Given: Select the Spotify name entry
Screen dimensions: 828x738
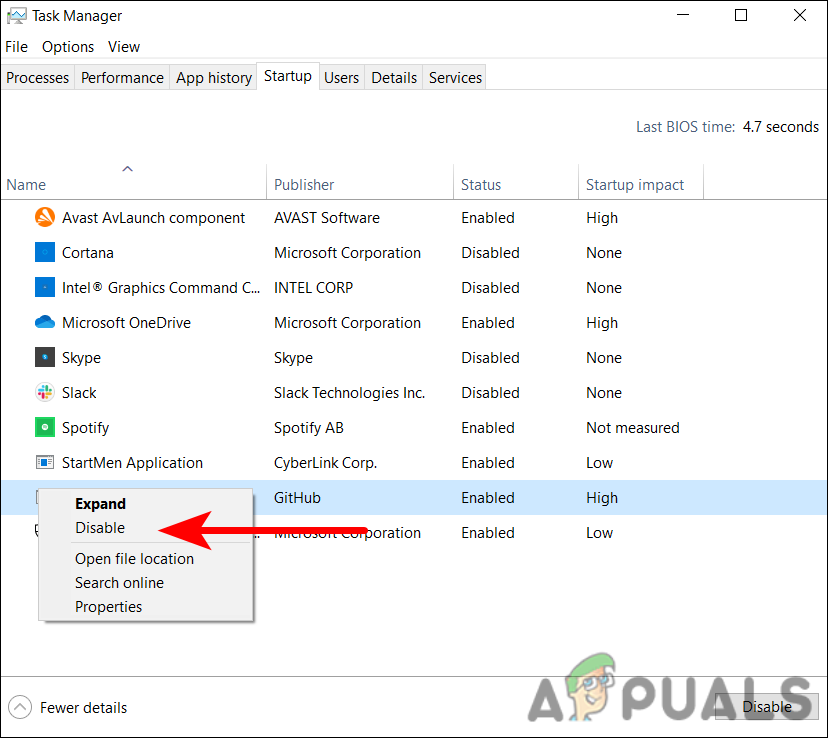Looking at the screenshot, I should tap(86, 428).
